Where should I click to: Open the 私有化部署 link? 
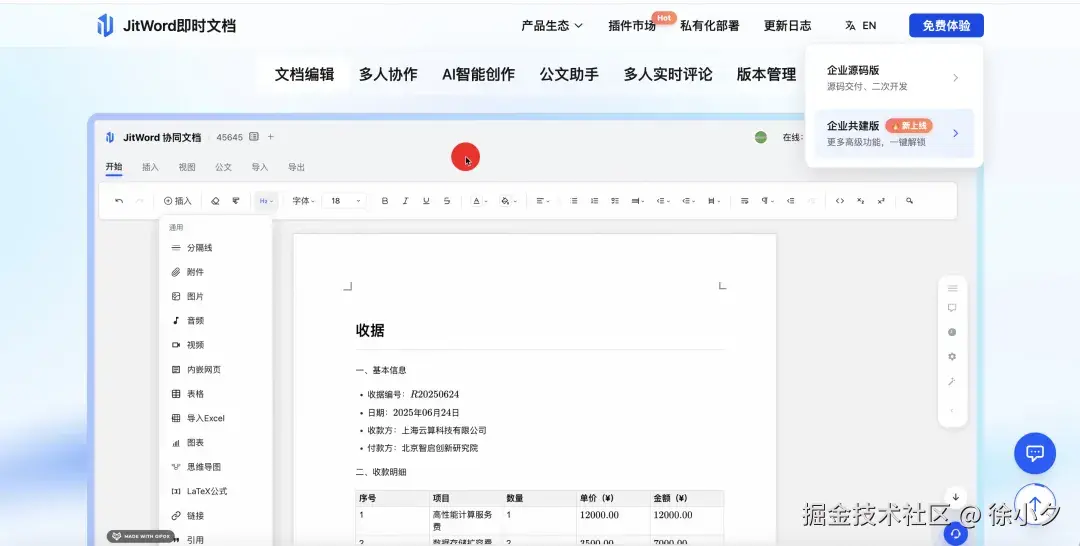(709, 26)
